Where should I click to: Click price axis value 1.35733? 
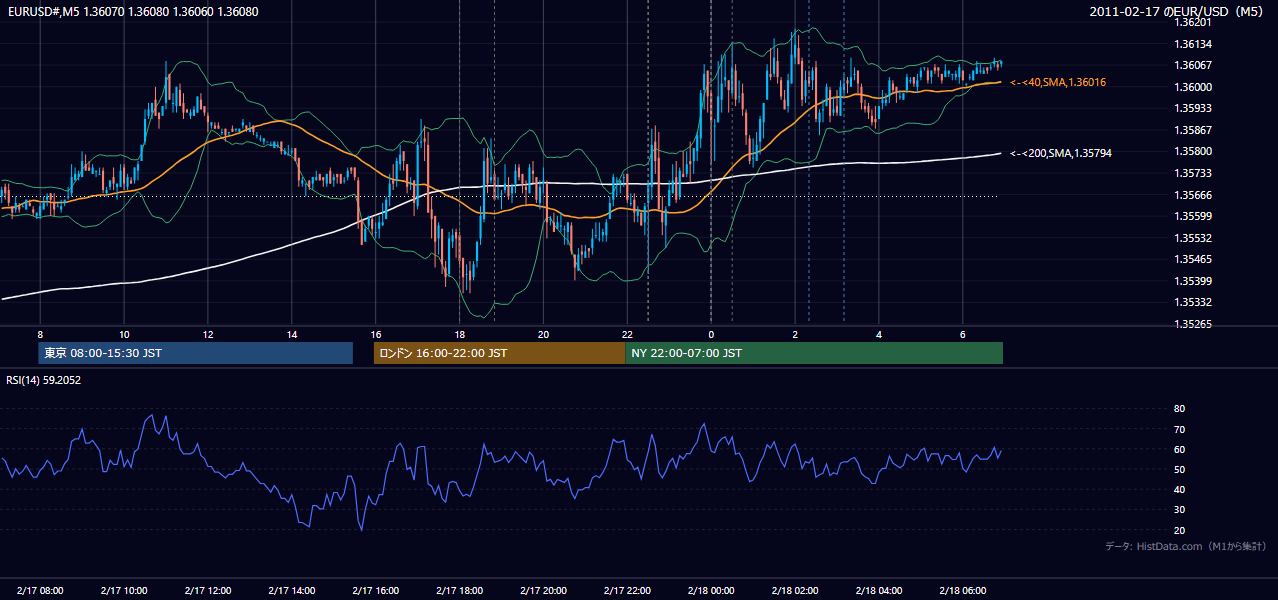point(1193,173)
